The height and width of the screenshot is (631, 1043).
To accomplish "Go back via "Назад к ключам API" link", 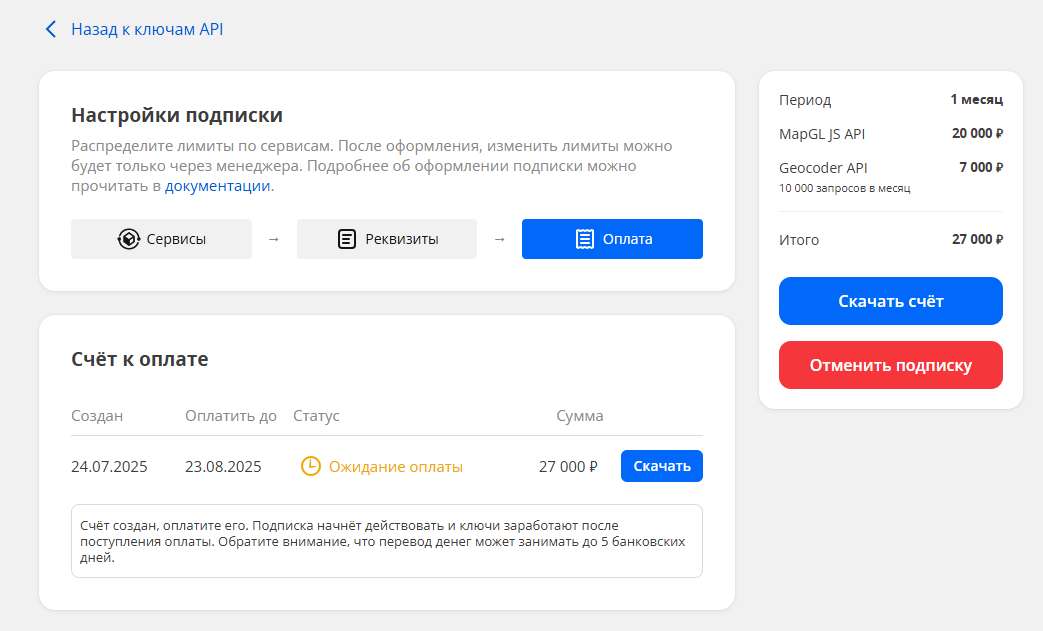I will [x=147, y=29].
